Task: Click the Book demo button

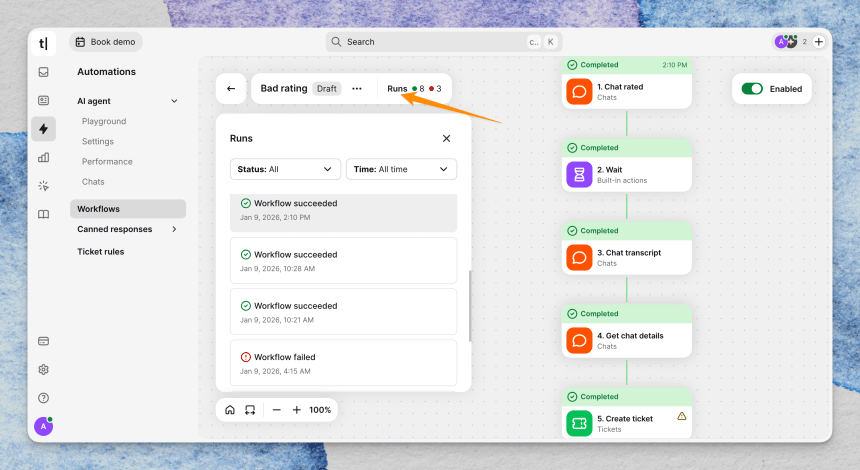Action: click(106, 42)
